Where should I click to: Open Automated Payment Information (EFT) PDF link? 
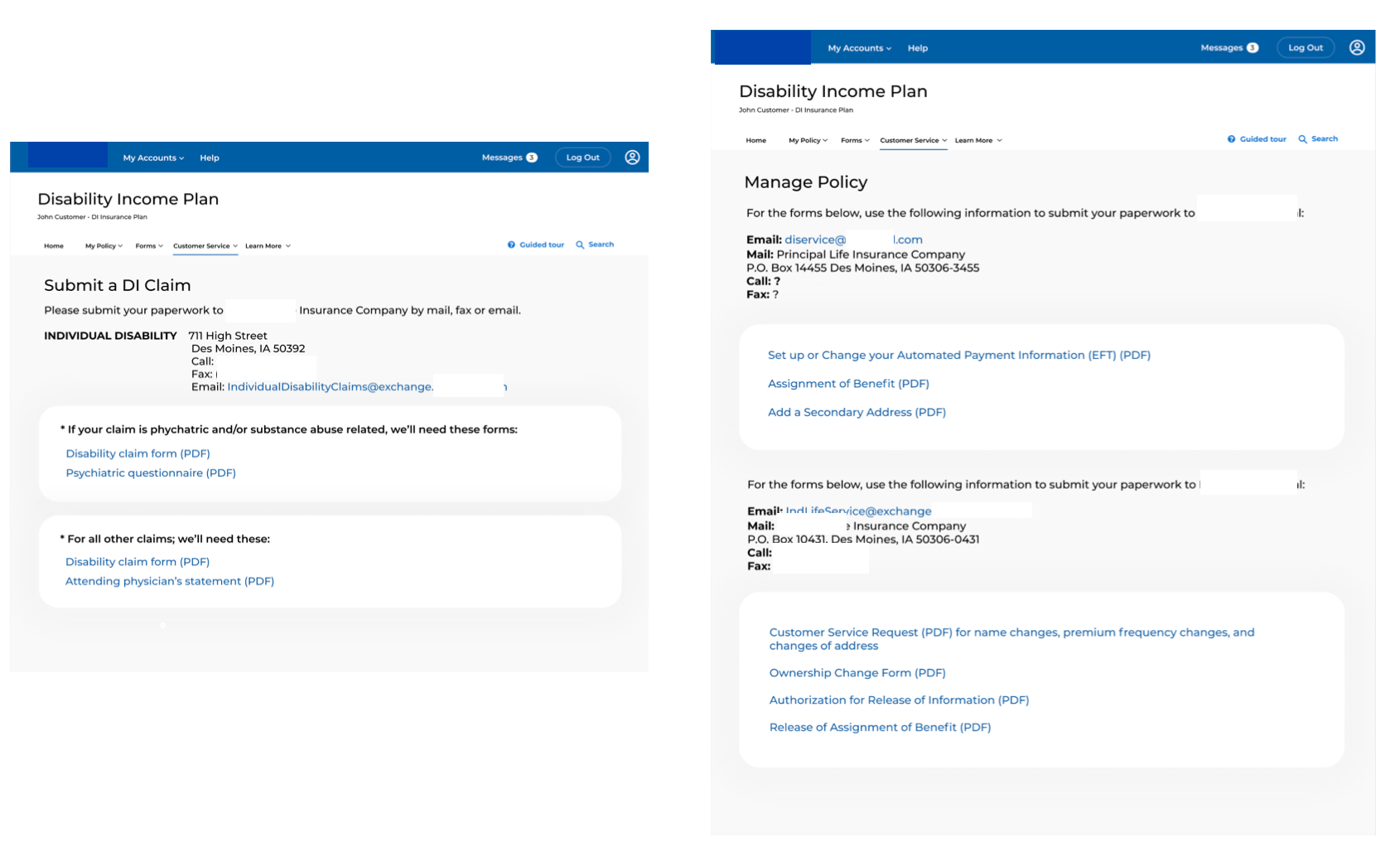tap(959, 355)
